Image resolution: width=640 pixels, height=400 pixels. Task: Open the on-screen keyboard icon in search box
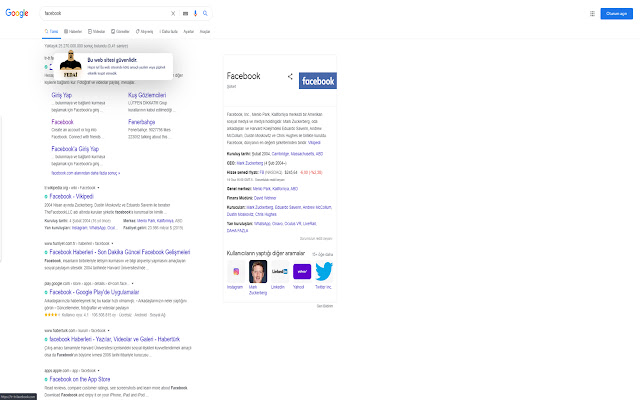point(185,13)
